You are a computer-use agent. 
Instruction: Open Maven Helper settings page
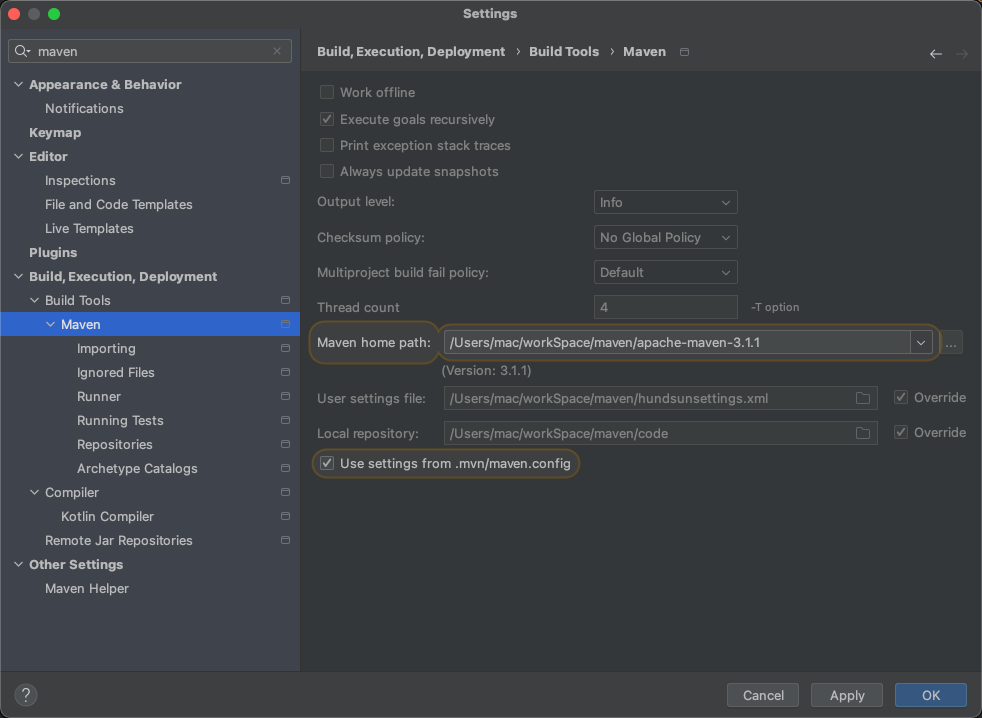[x=87, y=589]
